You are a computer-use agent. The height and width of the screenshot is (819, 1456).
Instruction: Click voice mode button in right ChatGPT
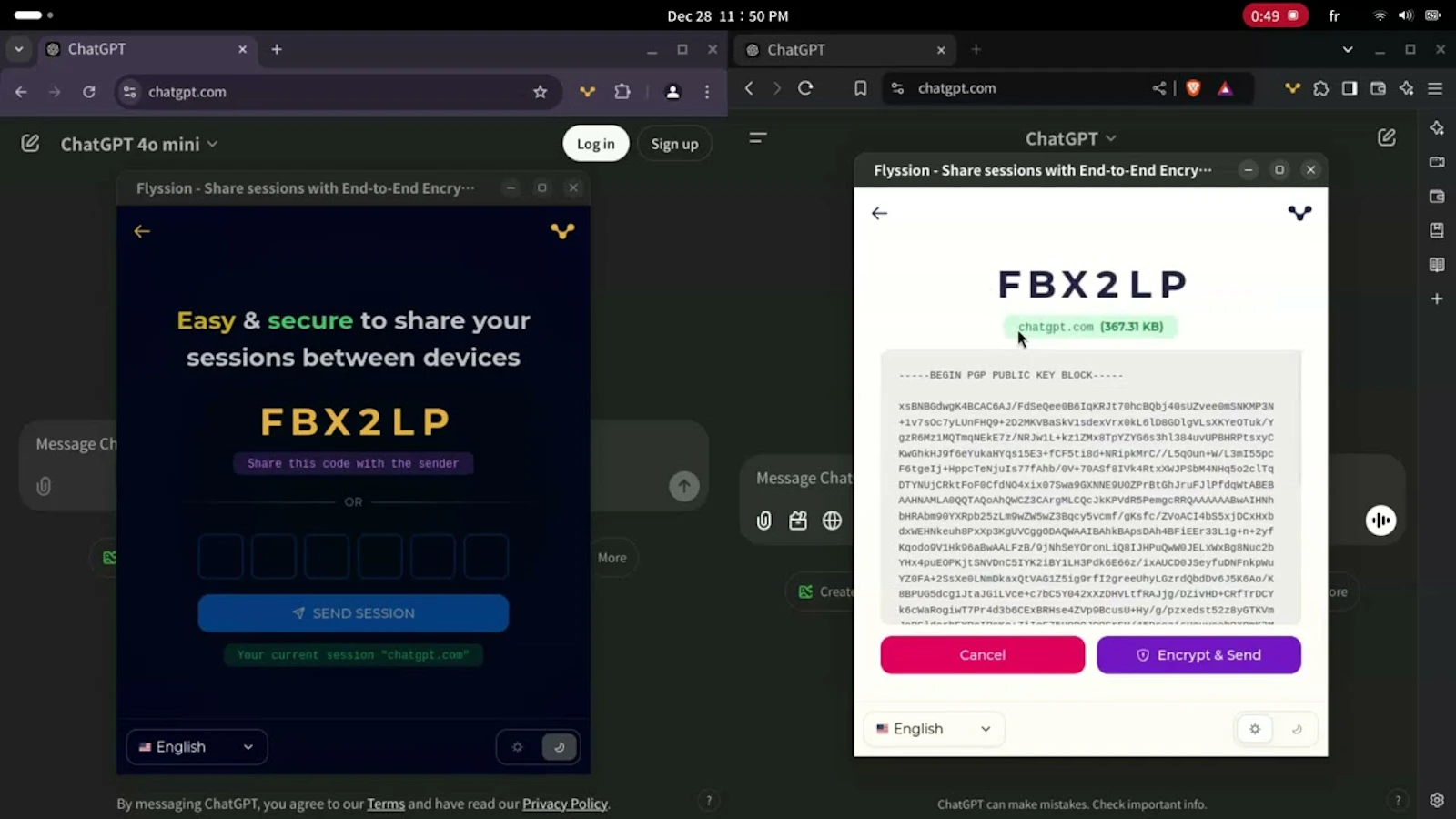(1380, 521)
